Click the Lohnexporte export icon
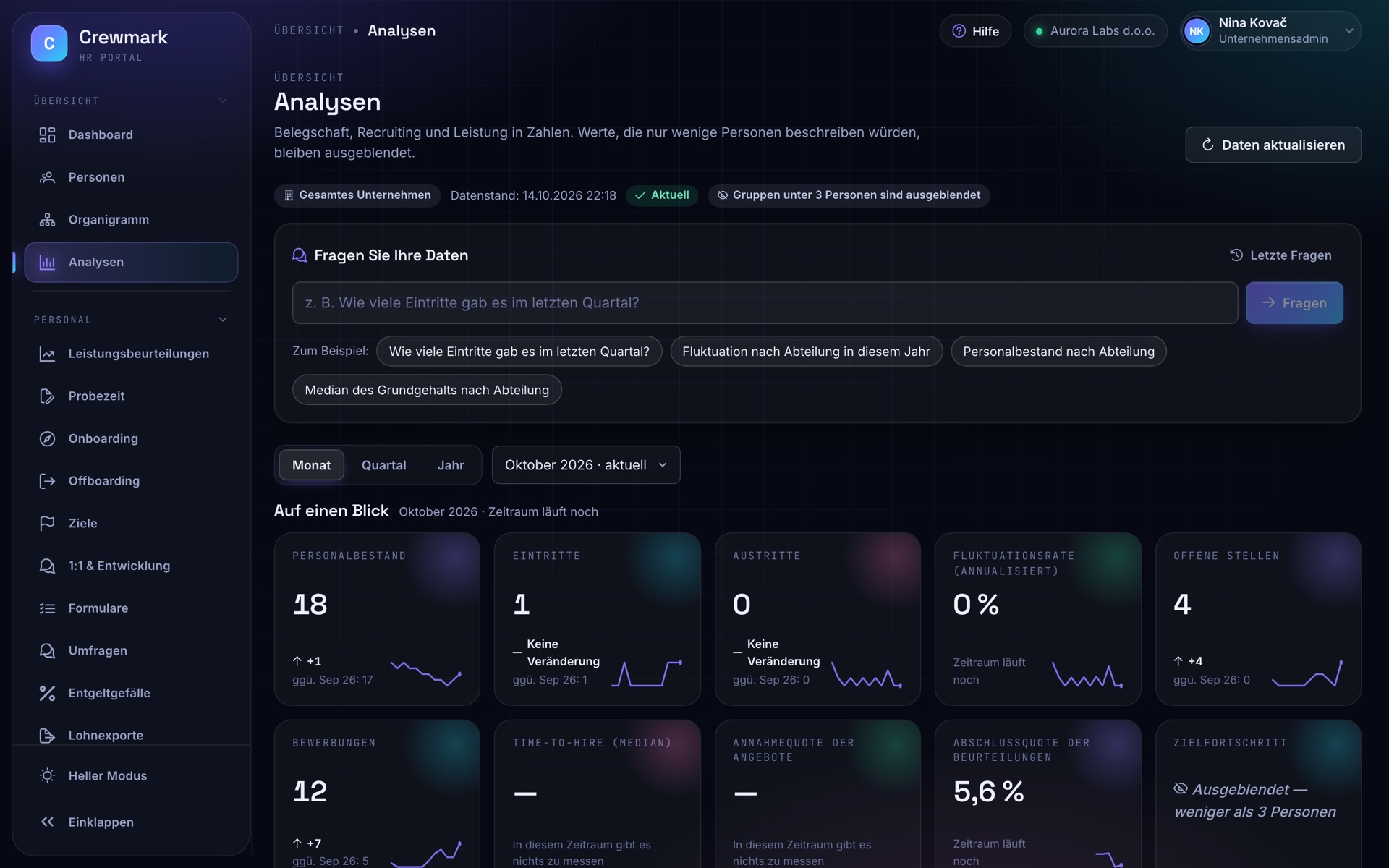 tap(47, 735)
